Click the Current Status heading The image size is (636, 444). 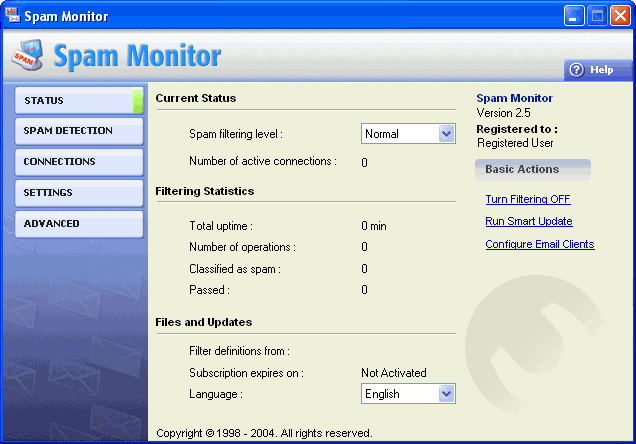[196, 98]
